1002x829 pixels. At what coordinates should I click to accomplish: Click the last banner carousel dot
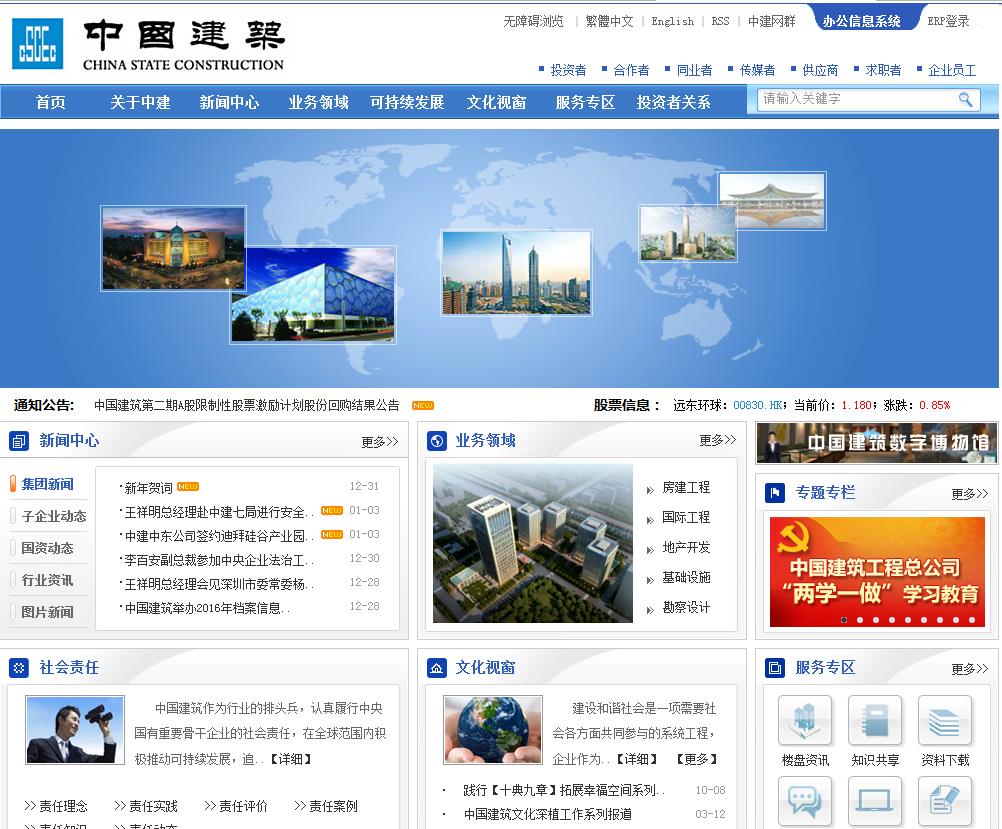tap(972, 620)
